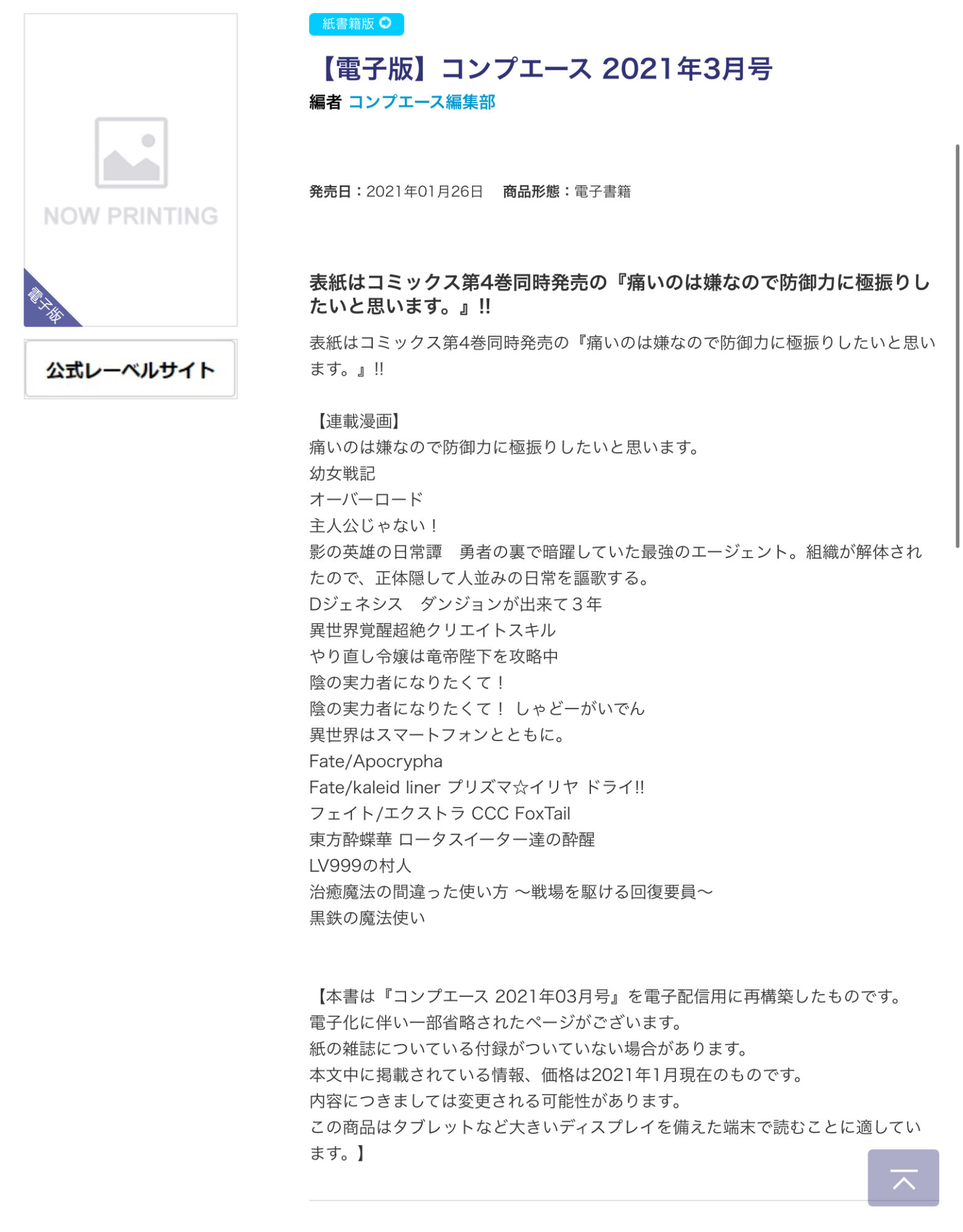Viewport: 963px width, 1232px height.
Task: Click the 発売日 2021年01月26日 release date
Action: click(x=396, y=192)
